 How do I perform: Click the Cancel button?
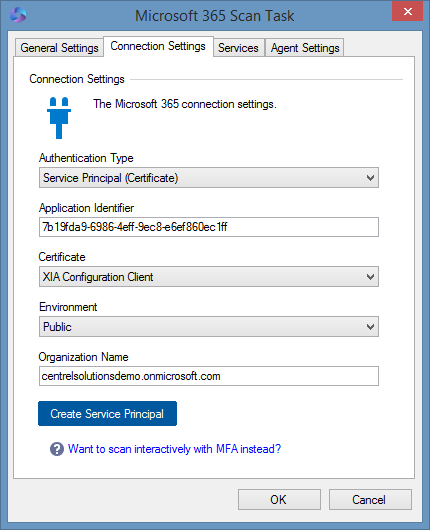tap(370, 499)
